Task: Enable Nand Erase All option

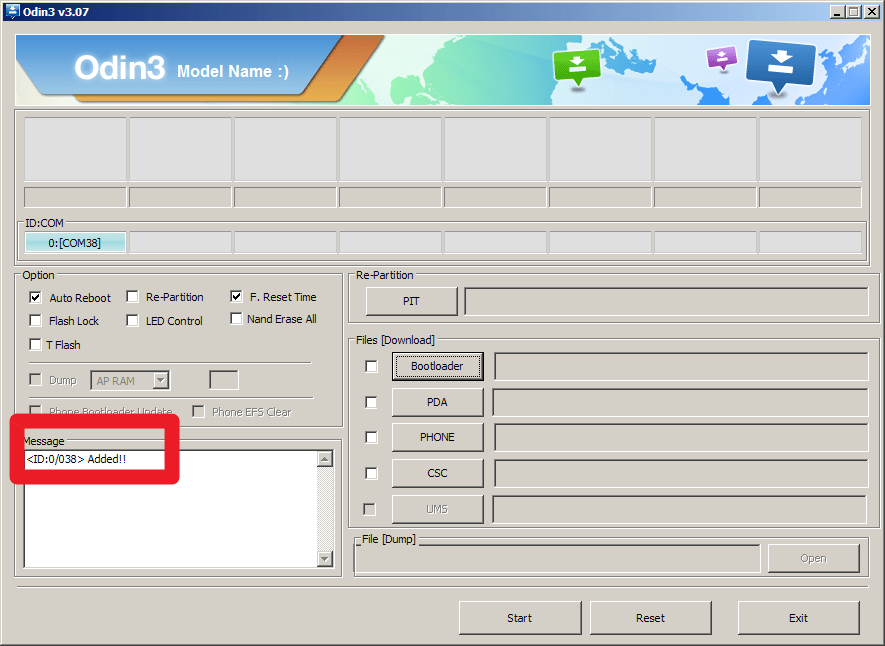Action: click(x=236, y=319)
